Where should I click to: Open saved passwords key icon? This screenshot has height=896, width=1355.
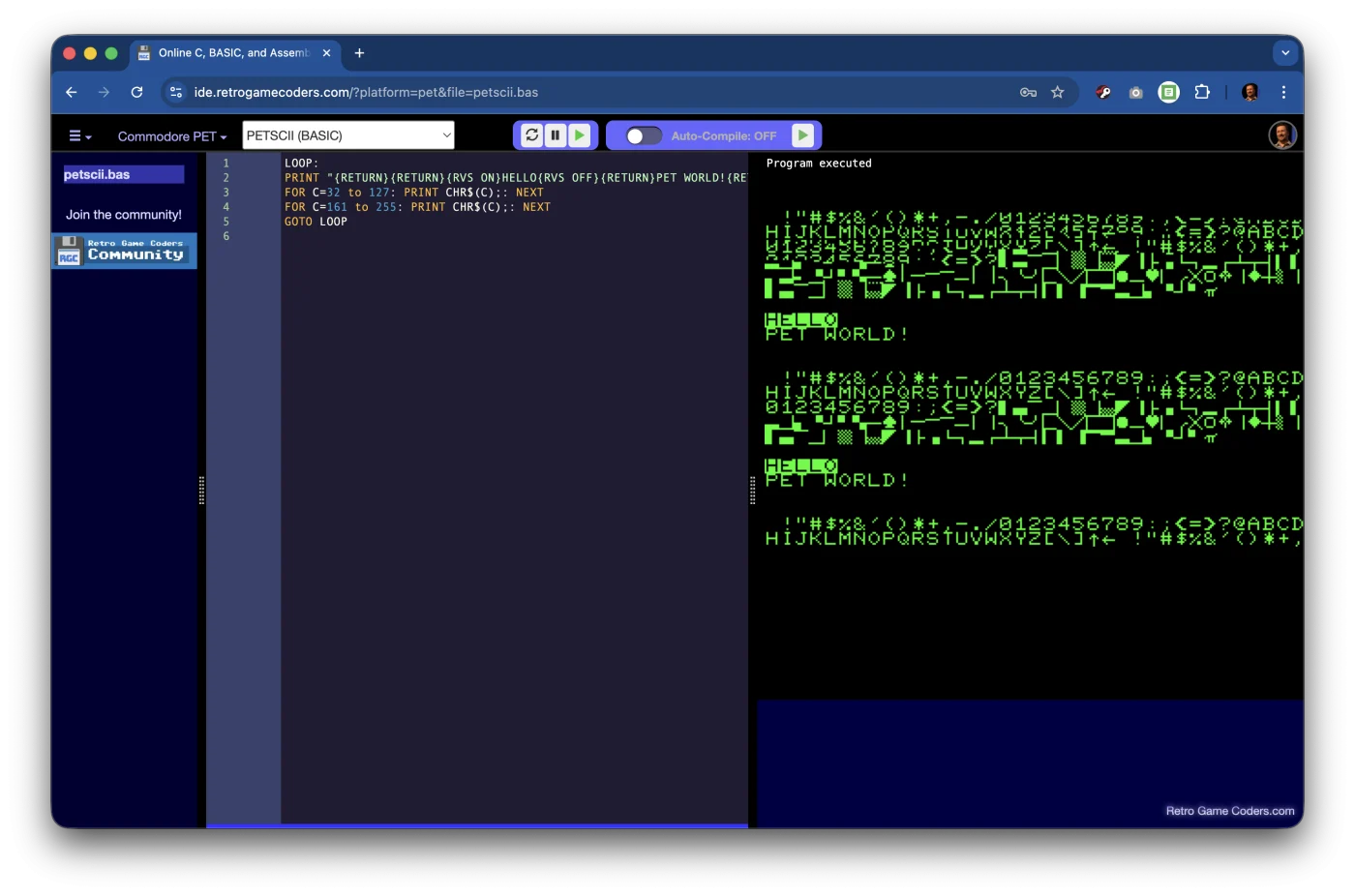pyautogui.click(x=1028, y=92)
